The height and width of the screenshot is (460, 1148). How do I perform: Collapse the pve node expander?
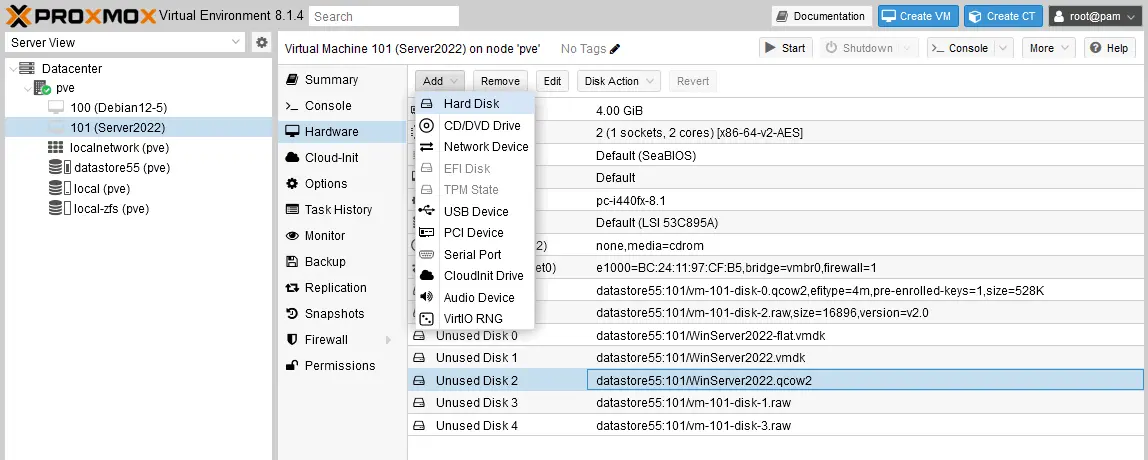point(28,89)
